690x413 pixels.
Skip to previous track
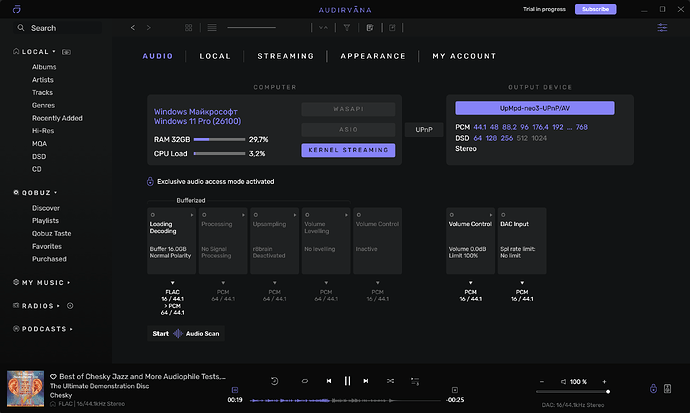click(329, 381)
